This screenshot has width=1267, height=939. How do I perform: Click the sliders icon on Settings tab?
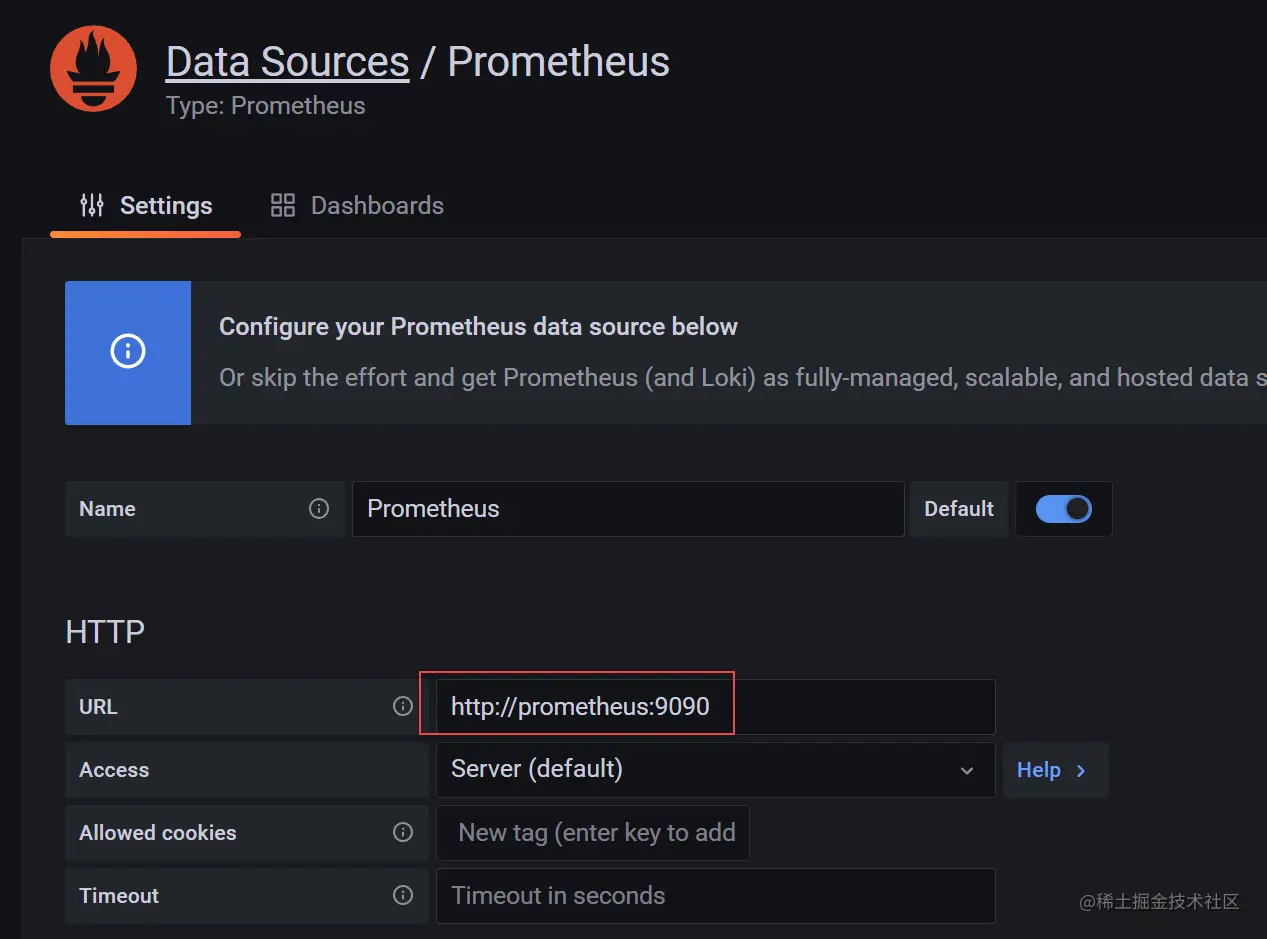click(92, 205)
